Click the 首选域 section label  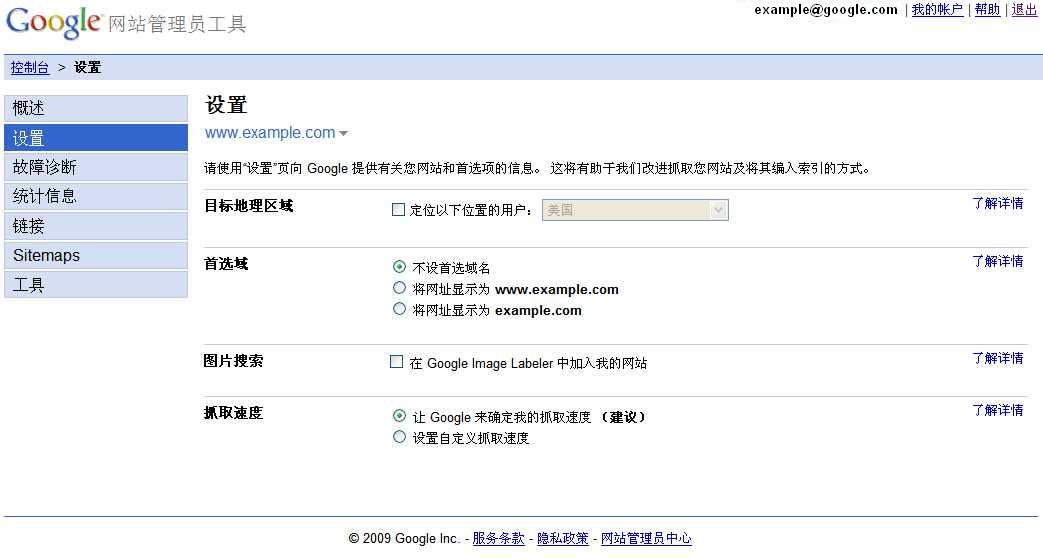pos(225,263)
